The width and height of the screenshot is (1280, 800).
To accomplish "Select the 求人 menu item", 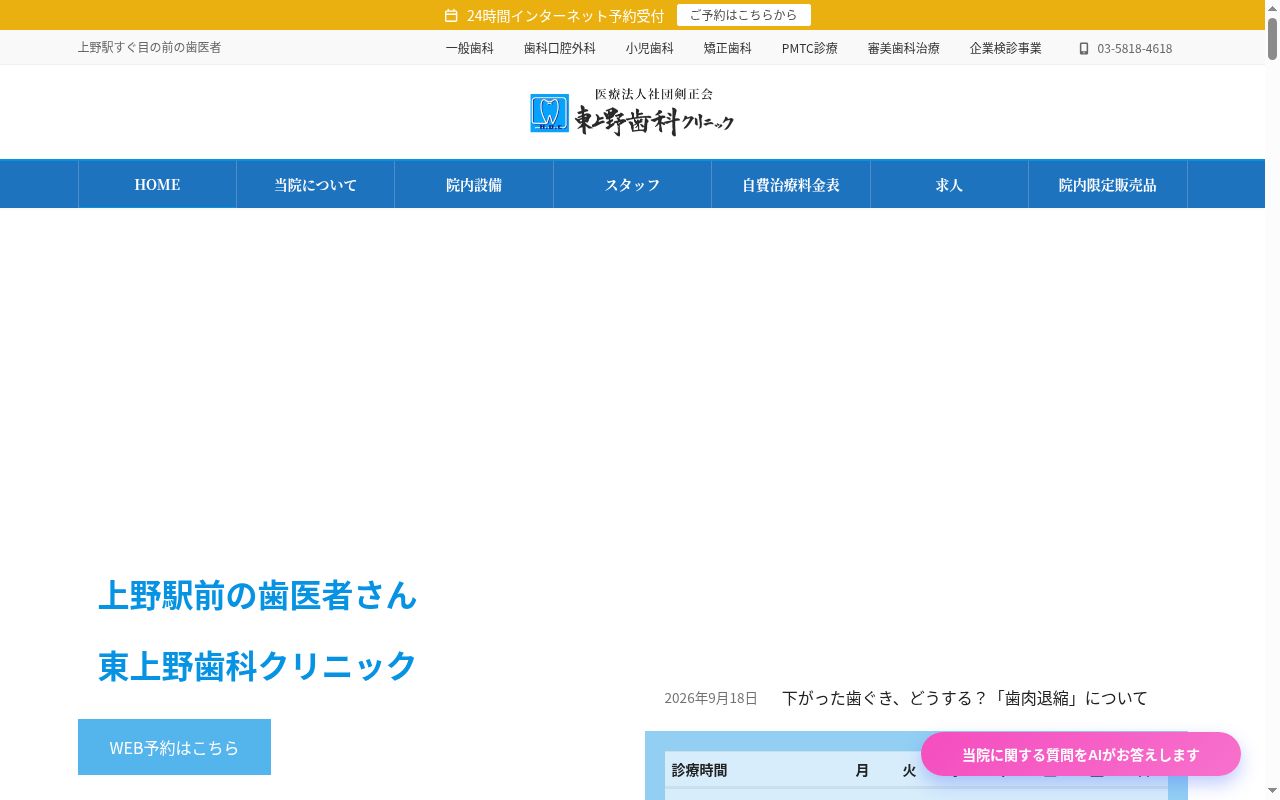I will point(950,185).
